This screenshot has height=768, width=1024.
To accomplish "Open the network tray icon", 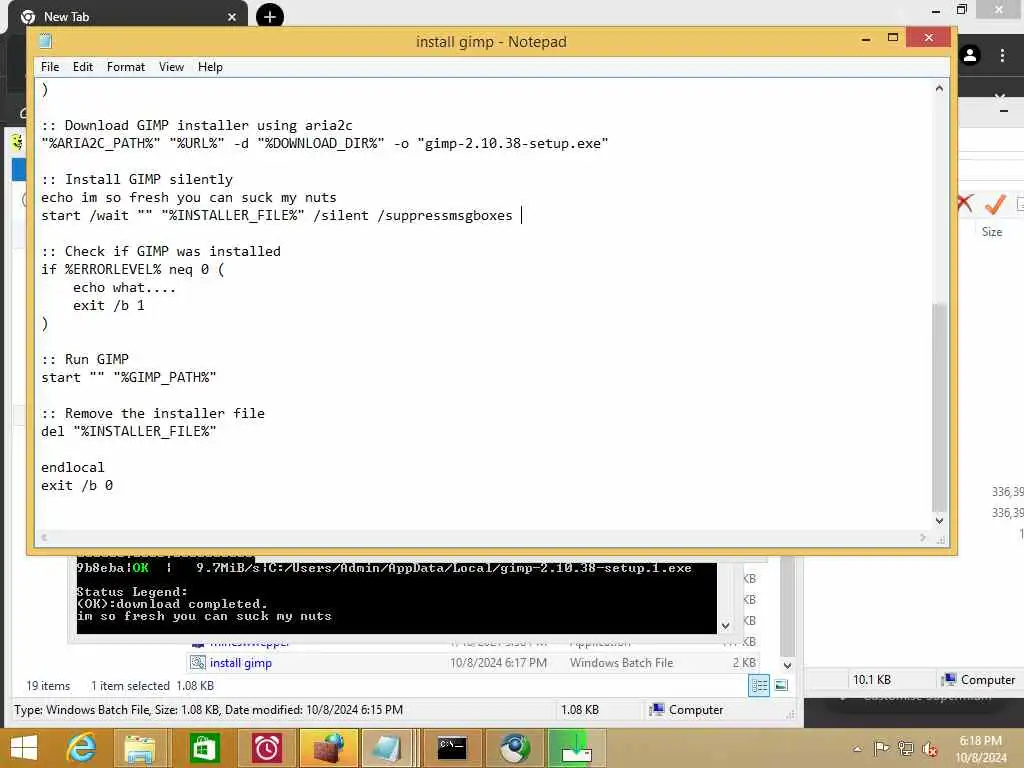I will (x=905, y=748).
